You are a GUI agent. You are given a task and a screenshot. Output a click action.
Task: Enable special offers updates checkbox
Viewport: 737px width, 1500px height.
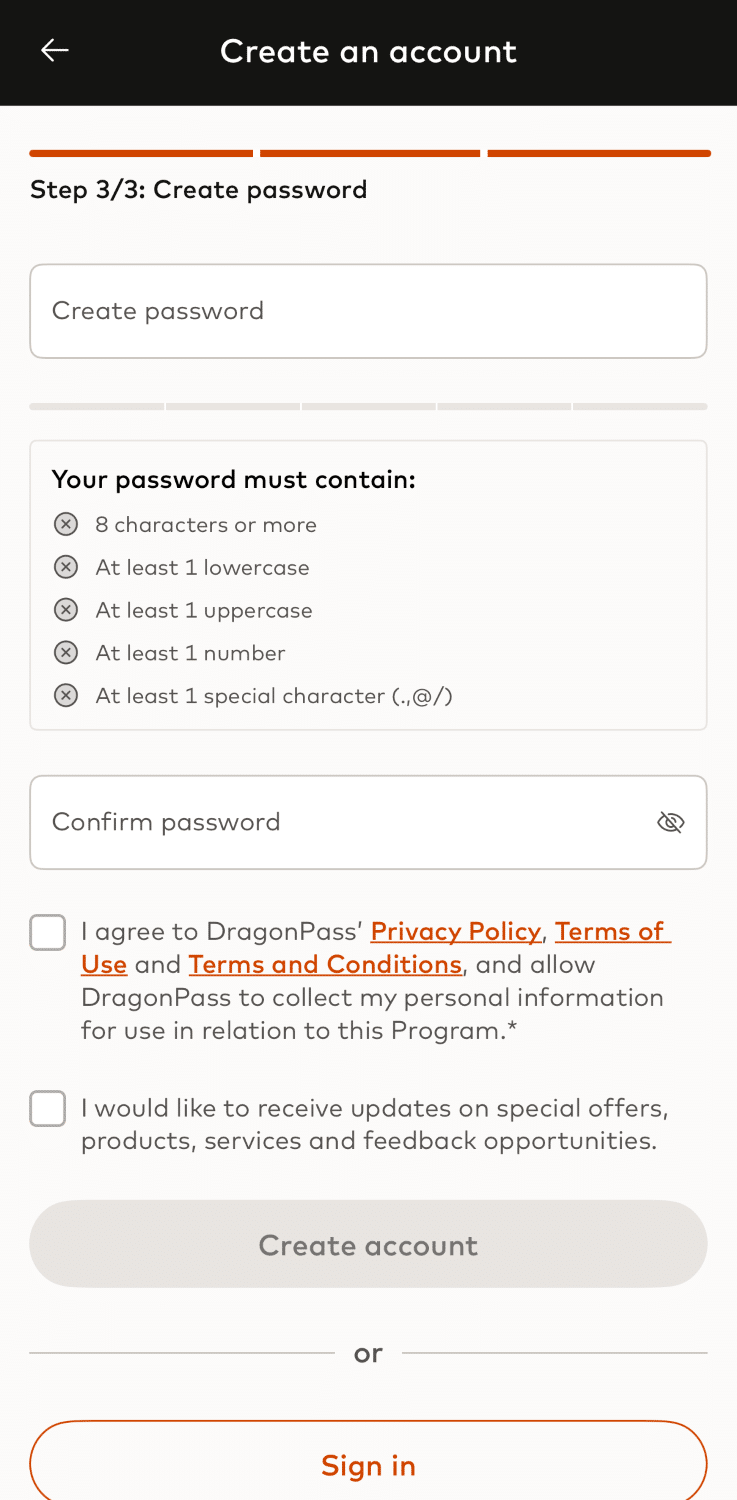click(x=48, y=1109)
